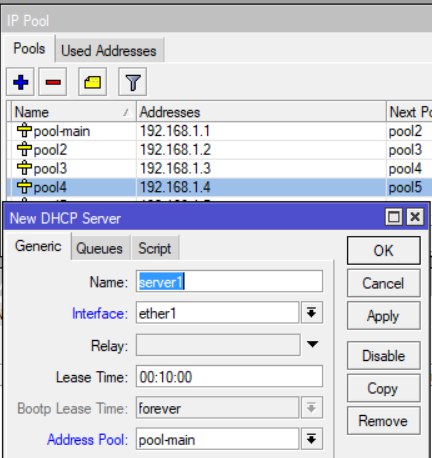This screenshot has width=432, height=458.
Task: Click the pool-main row icon
Action: click(x=24, y=130)
